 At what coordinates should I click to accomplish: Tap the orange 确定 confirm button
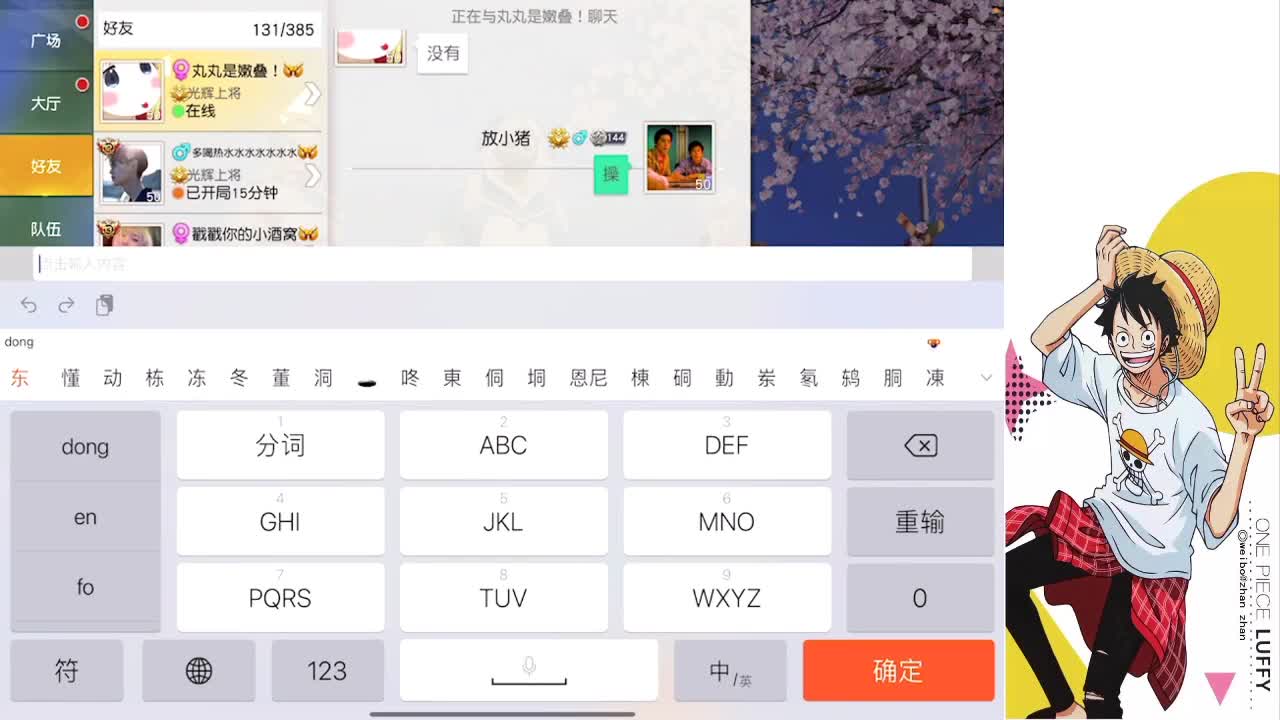898,671
